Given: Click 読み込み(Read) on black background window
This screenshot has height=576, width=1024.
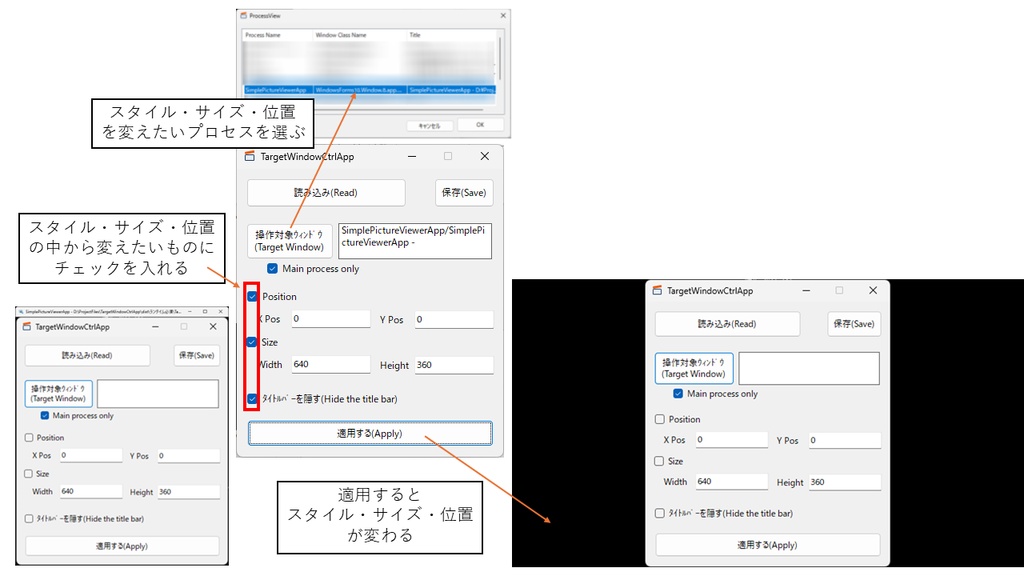Looking at the screenshot, I should [727, 324].
